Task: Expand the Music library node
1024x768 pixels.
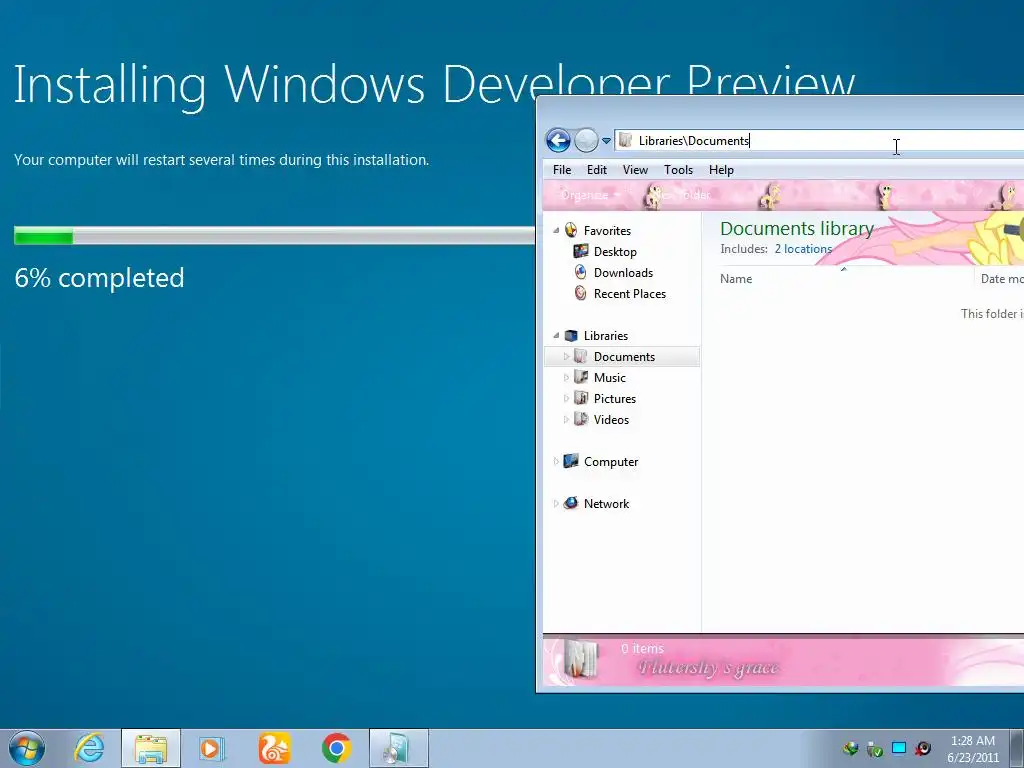Action: pyautogui.click(x=566, y=377)
